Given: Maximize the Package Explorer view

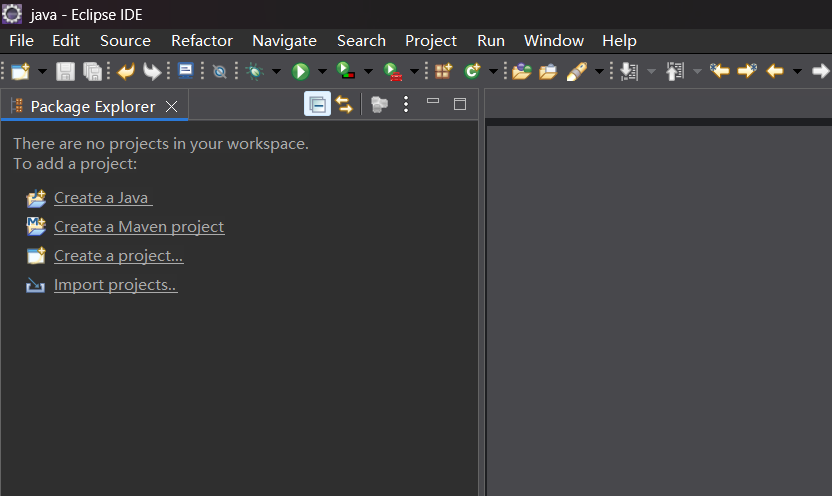Looking at the screenshot, I should (x=460, y=104).
